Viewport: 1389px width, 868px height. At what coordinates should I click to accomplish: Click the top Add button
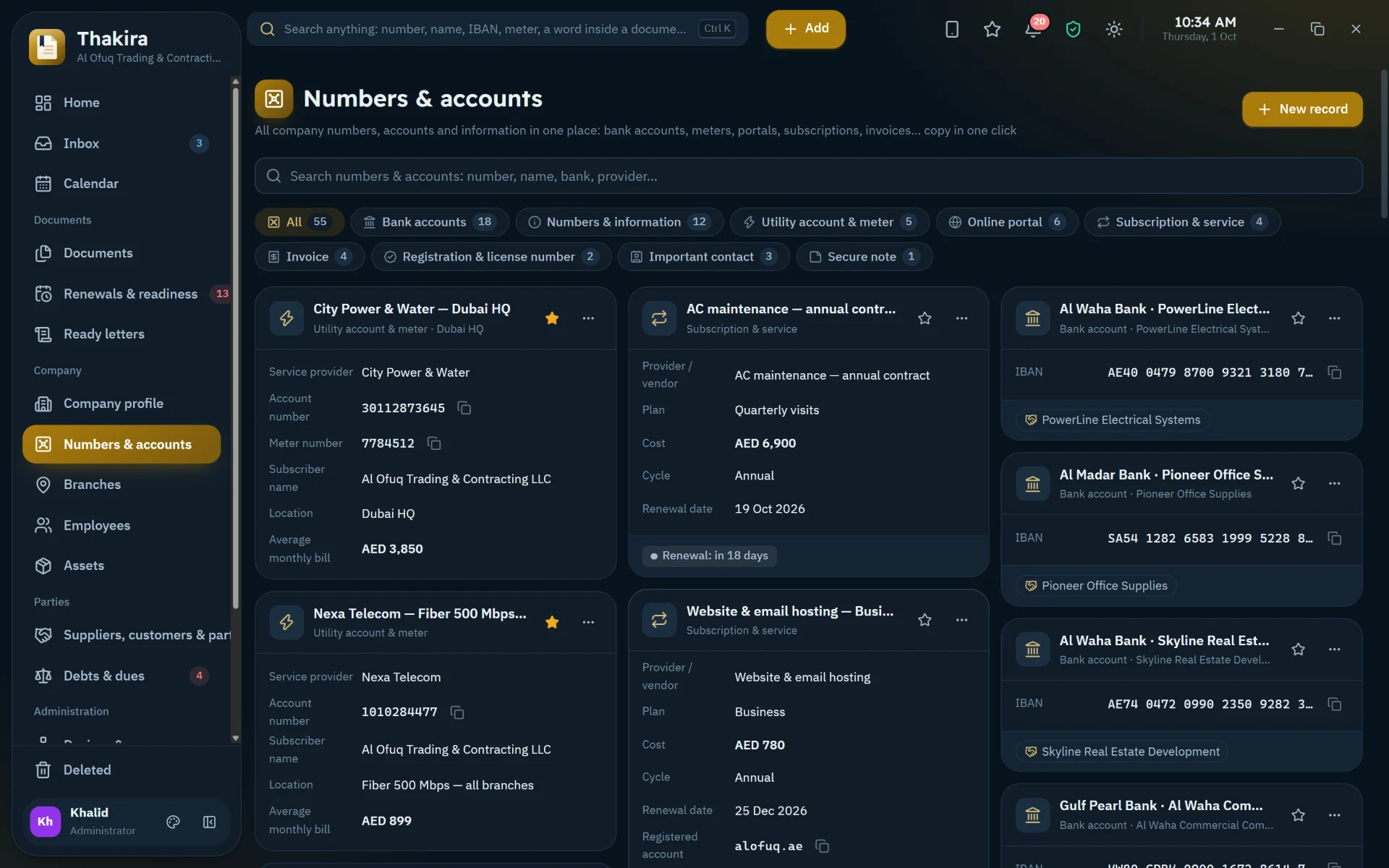806,29
